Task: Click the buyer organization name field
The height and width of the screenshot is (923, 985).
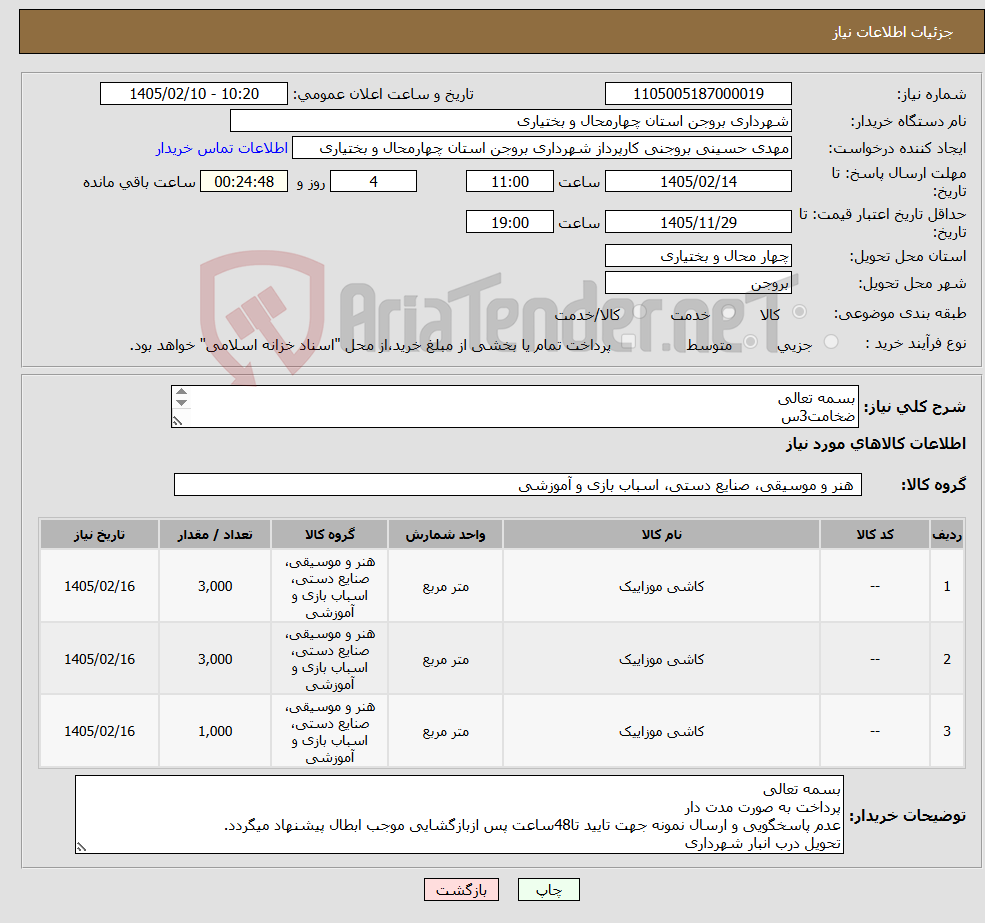Action: [511, 121]
